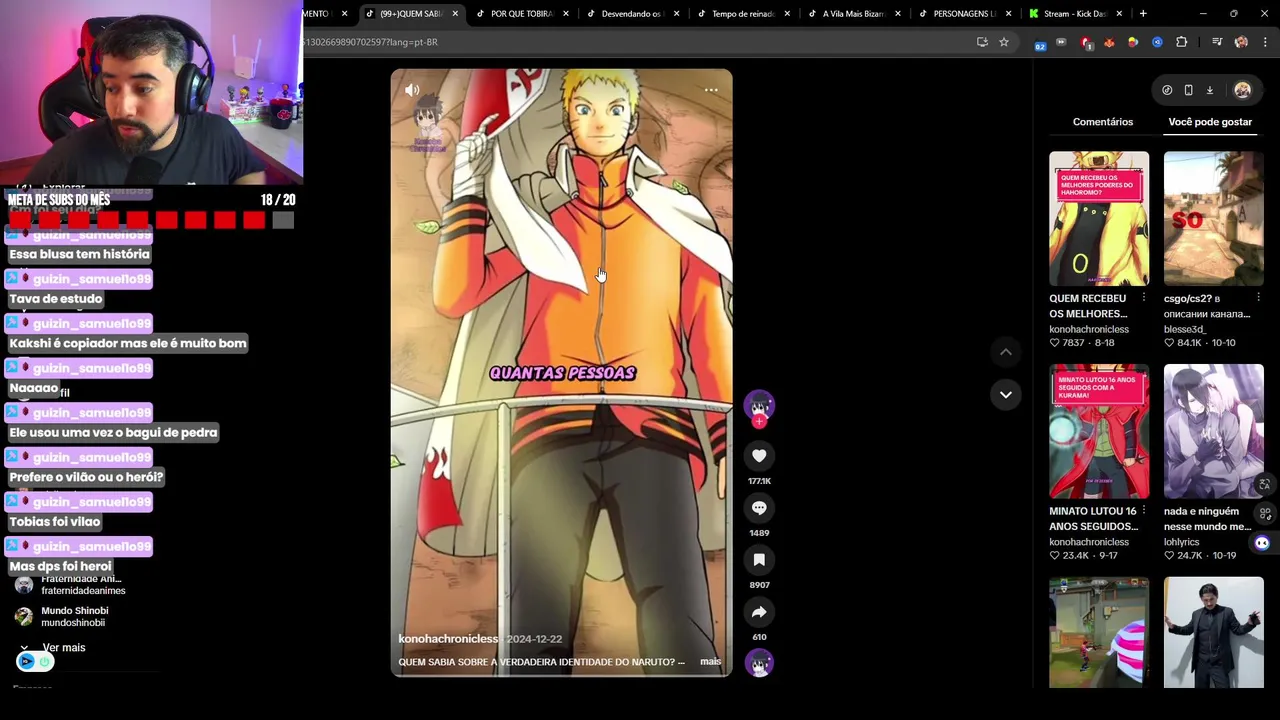Click the translate icon at the right edge
This screenshot has height=720, width=1280.
[x=1265, y=484]
